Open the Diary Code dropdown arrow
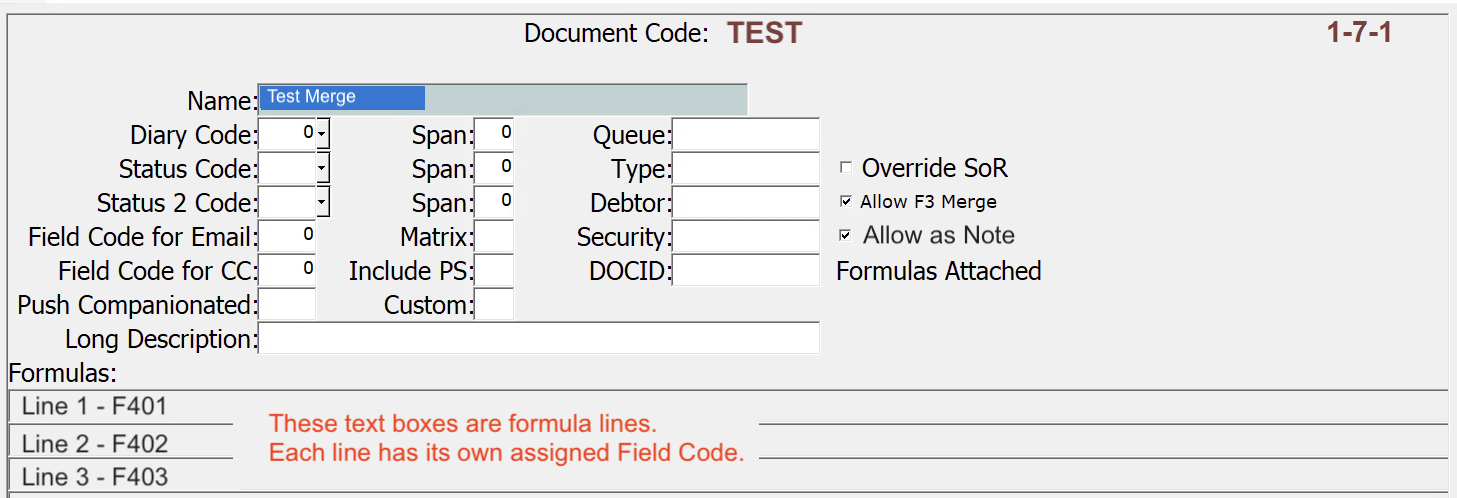The height and width of the screenshot is (498, 1457). click(323, 134)
